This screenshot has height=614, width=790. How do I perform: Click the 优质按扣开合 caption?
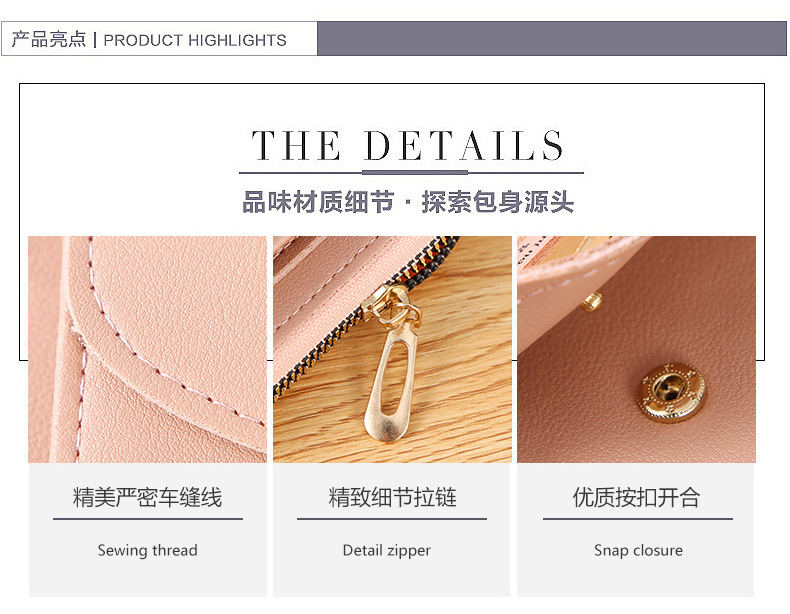coord(636,497)
